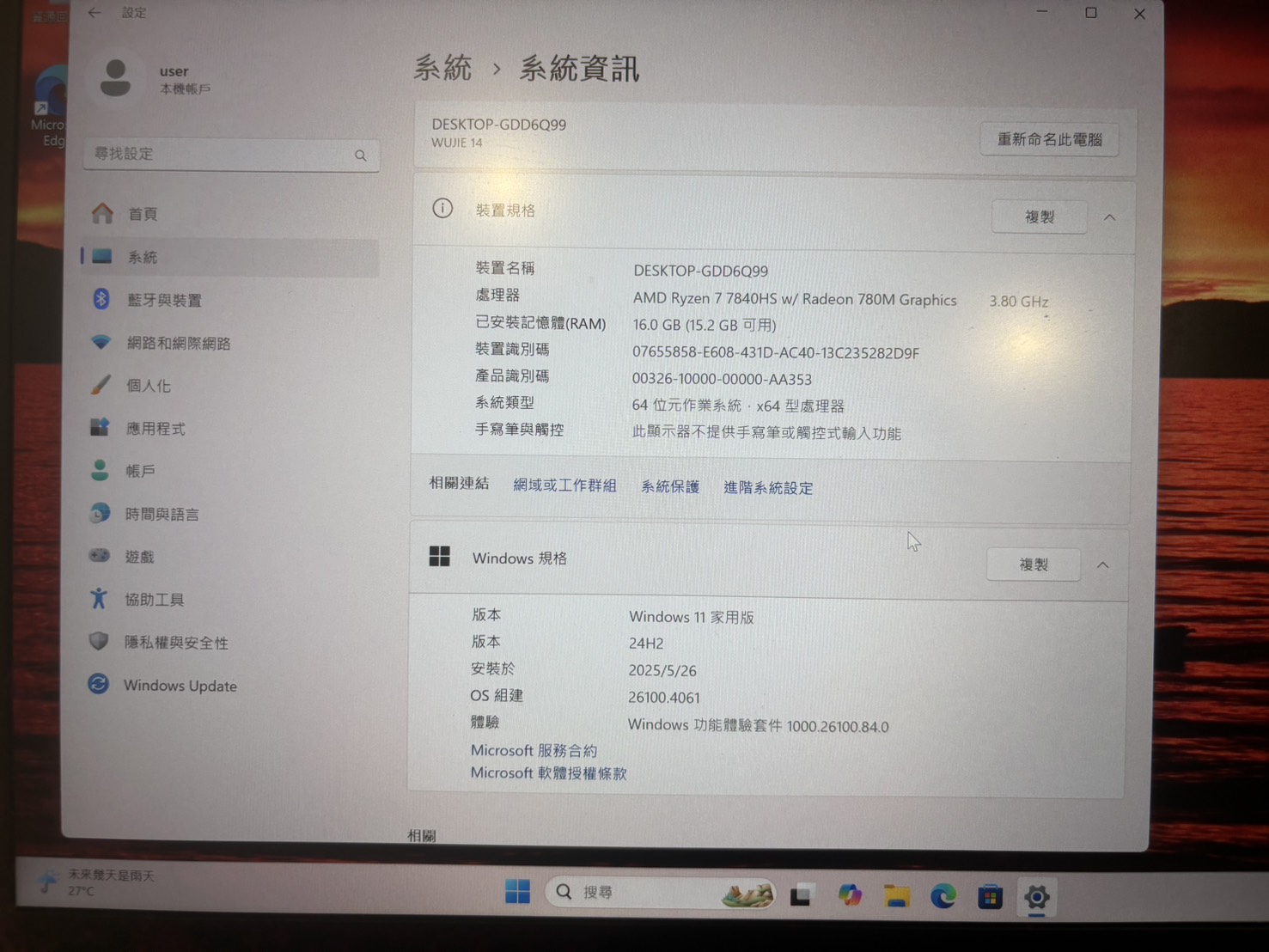1269x952 pixels.
Task: Open 系統保護 link
Action: tap(670, 486)
